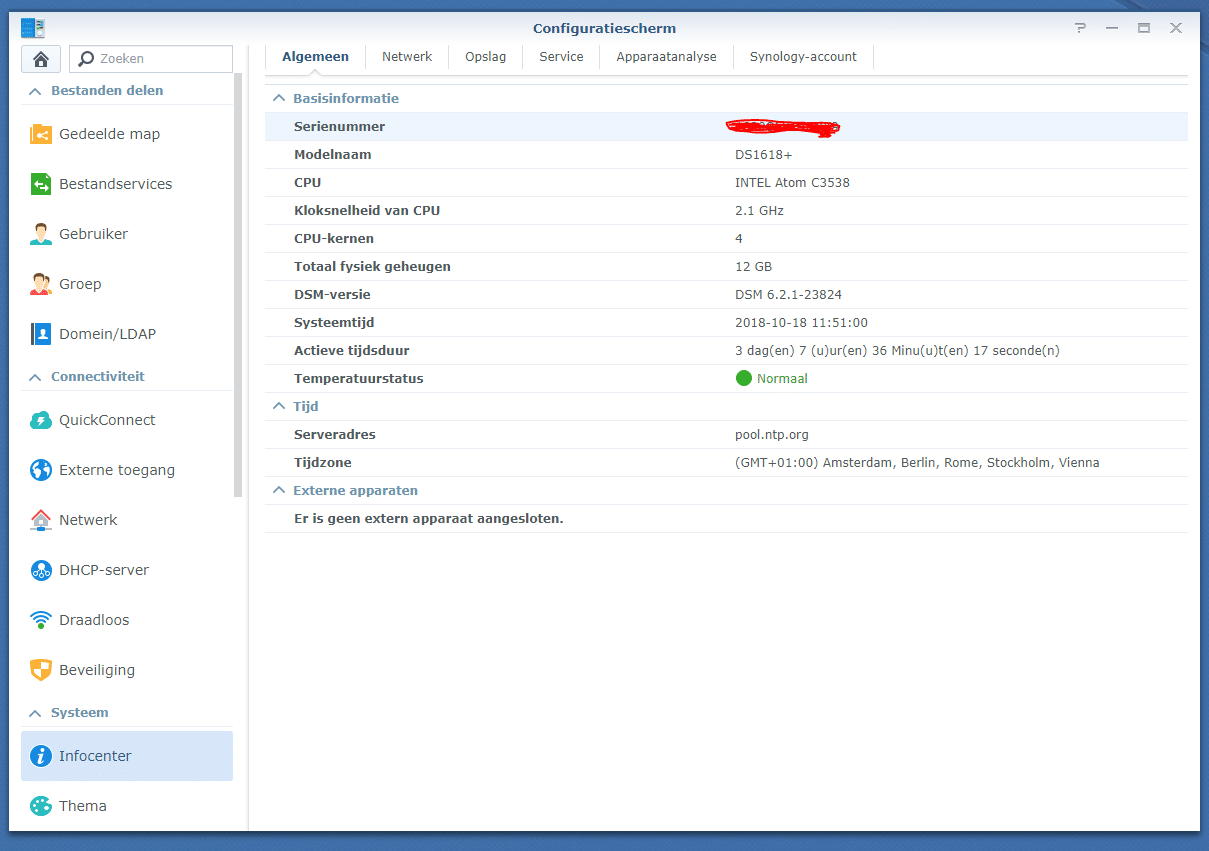
Task: Open Thema palette icon
Action: (41, 806)
